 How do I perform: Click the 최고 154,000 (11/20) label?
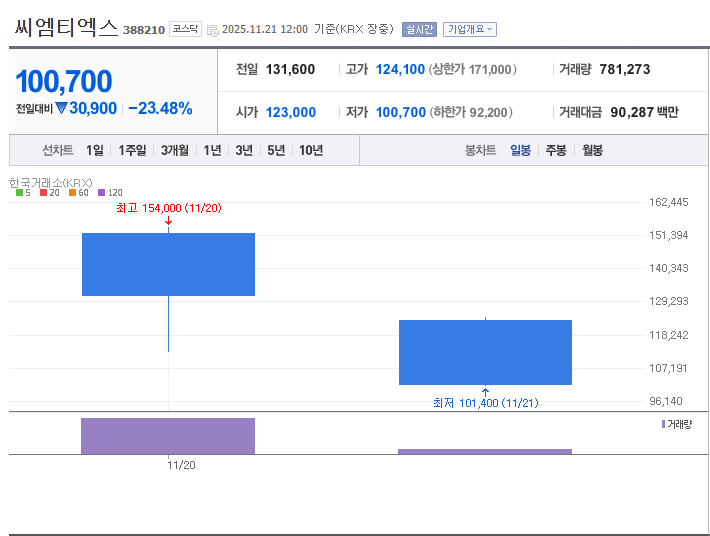tap(168, 208)
